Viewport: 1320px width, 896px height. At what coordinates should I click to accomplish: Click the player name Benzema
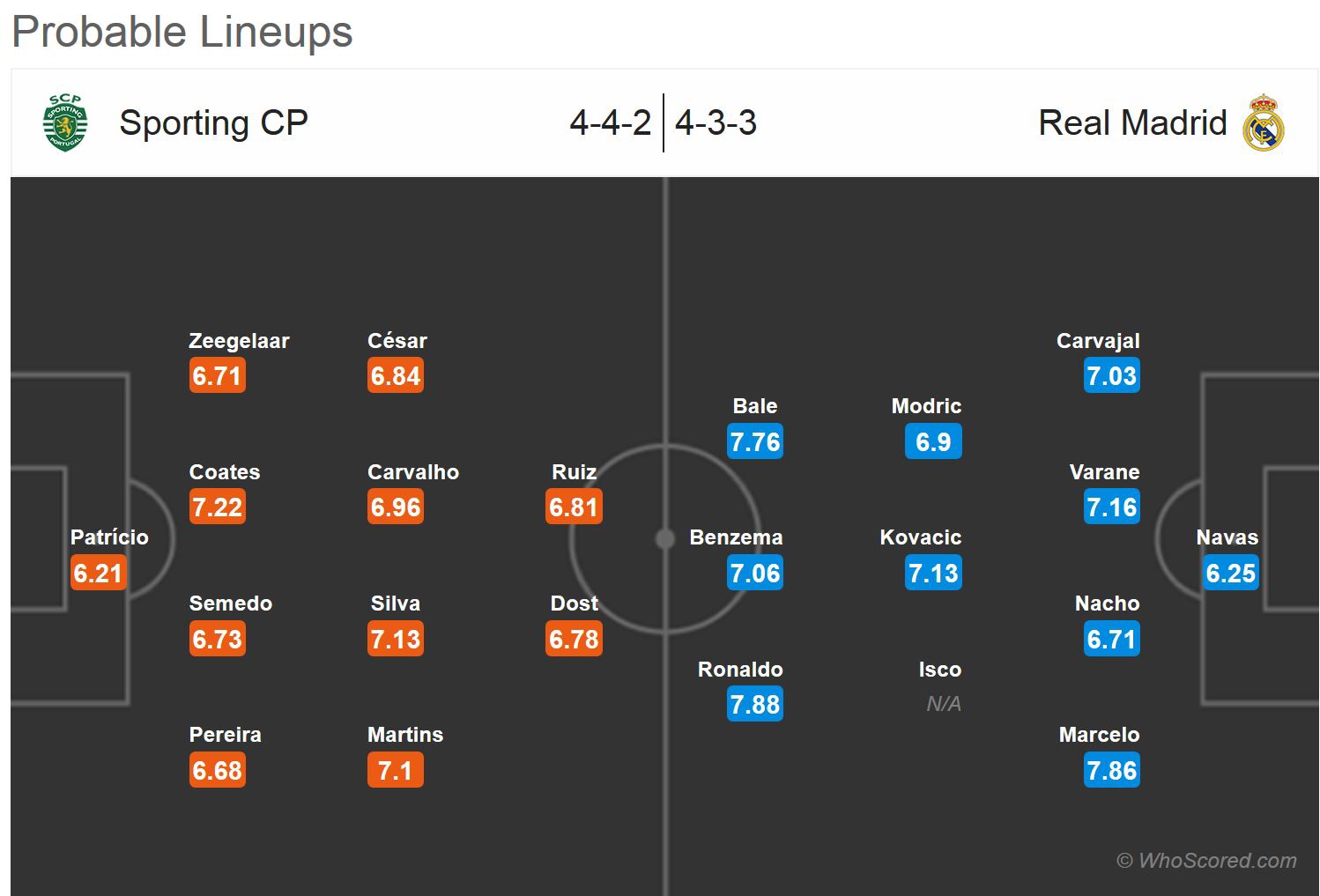[736, 537]
